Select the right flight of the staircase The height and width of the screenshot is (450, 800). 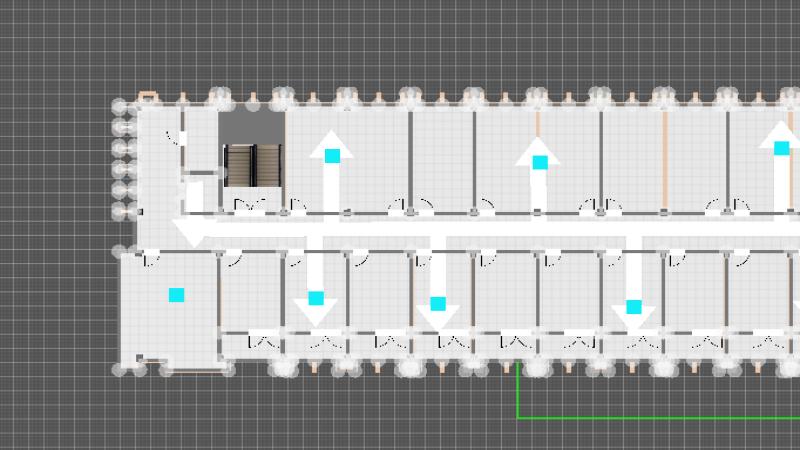pyautogui.click(x=270, y=166)
